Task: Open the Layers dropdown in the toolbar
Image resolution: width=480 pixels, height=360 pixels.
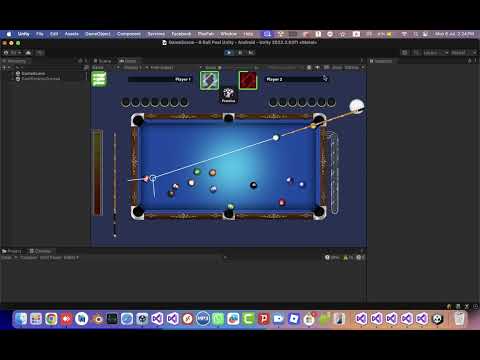Action: 435,53
